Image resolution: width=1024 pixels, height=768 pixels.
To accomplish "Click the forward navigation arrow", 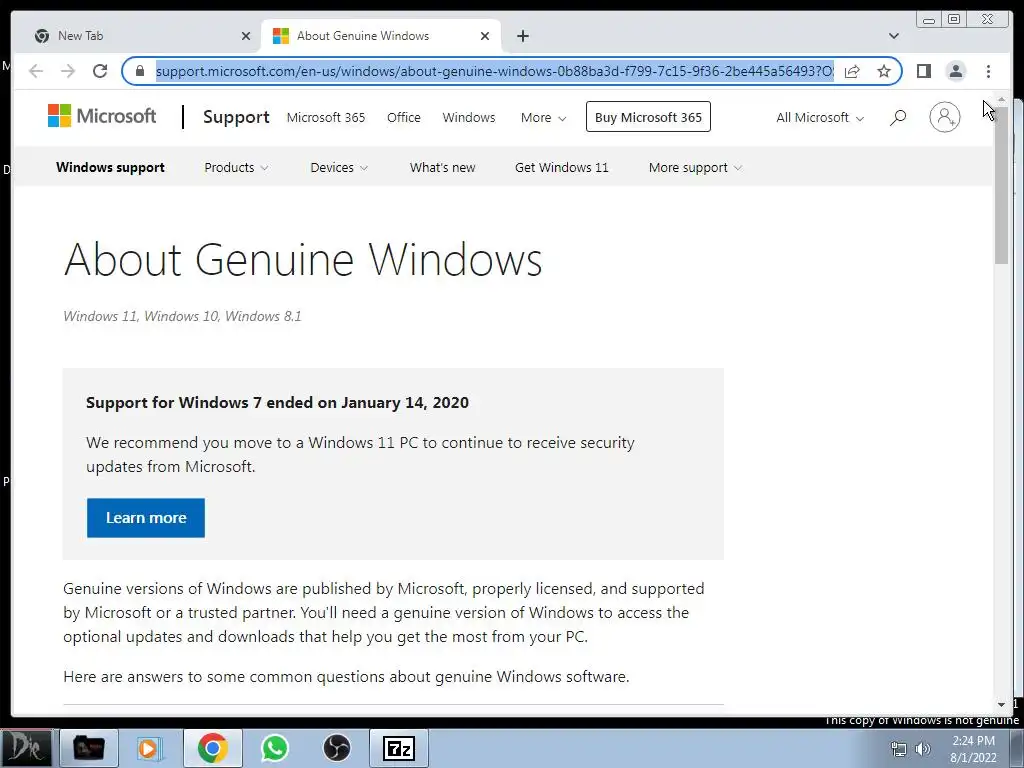I will tap(68, 71).
